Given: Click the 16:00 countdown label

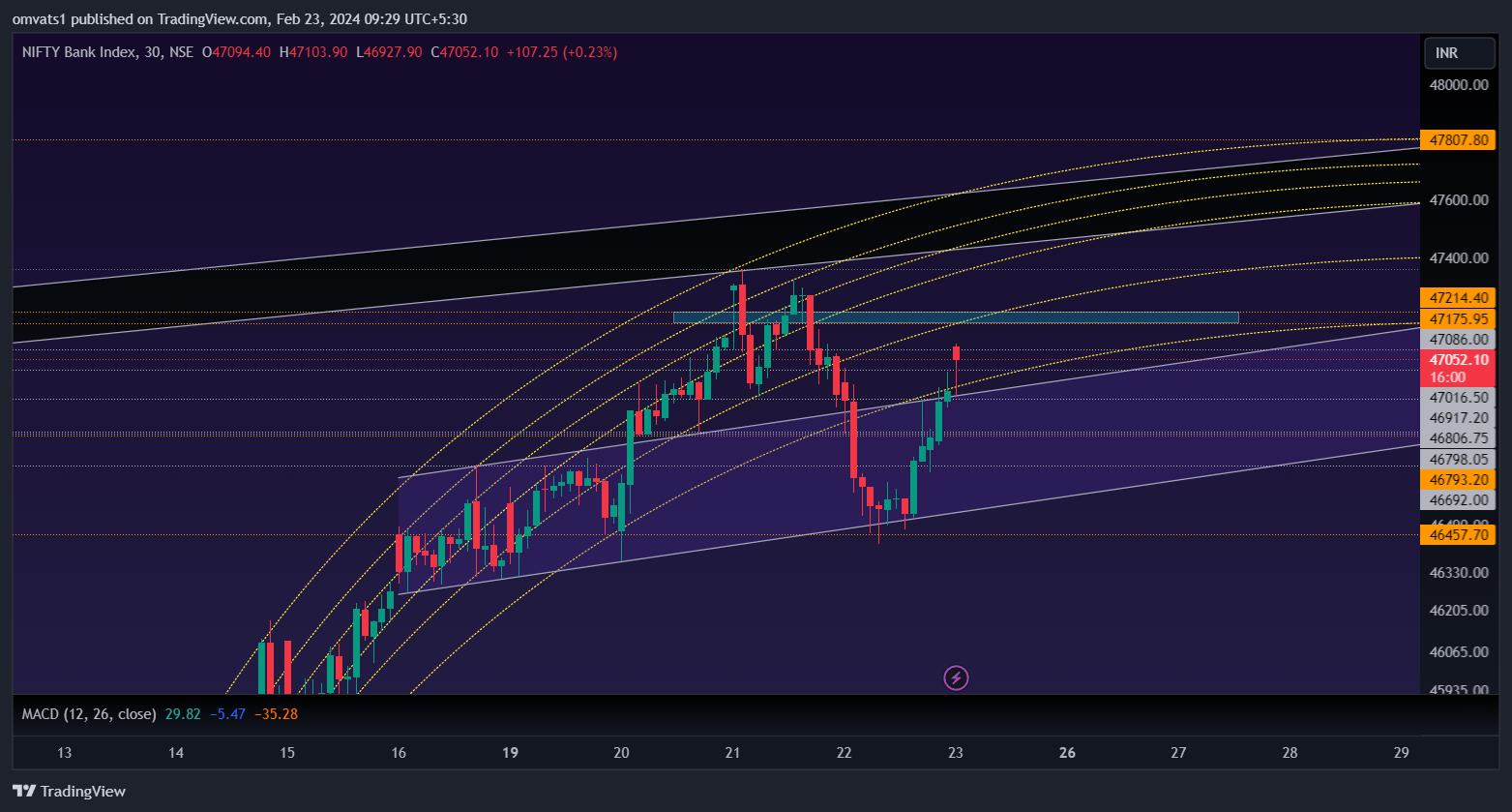Looking at the screenshot, I should [1447, 377].
